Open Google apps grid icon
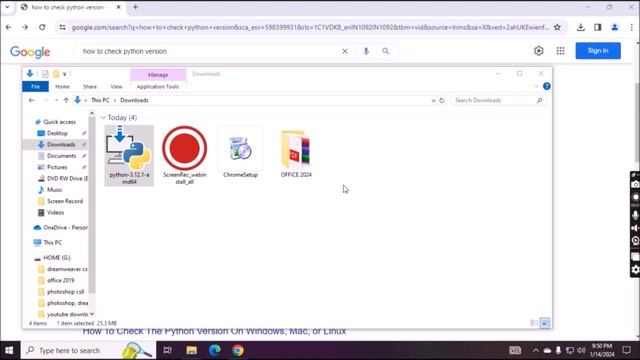Screen dimensions: 640x360 pos(560,51)
